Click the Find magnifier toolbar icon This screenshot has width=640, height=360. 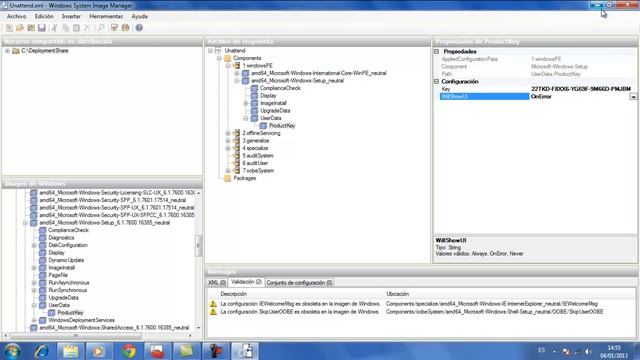click(x=101, y=28)
